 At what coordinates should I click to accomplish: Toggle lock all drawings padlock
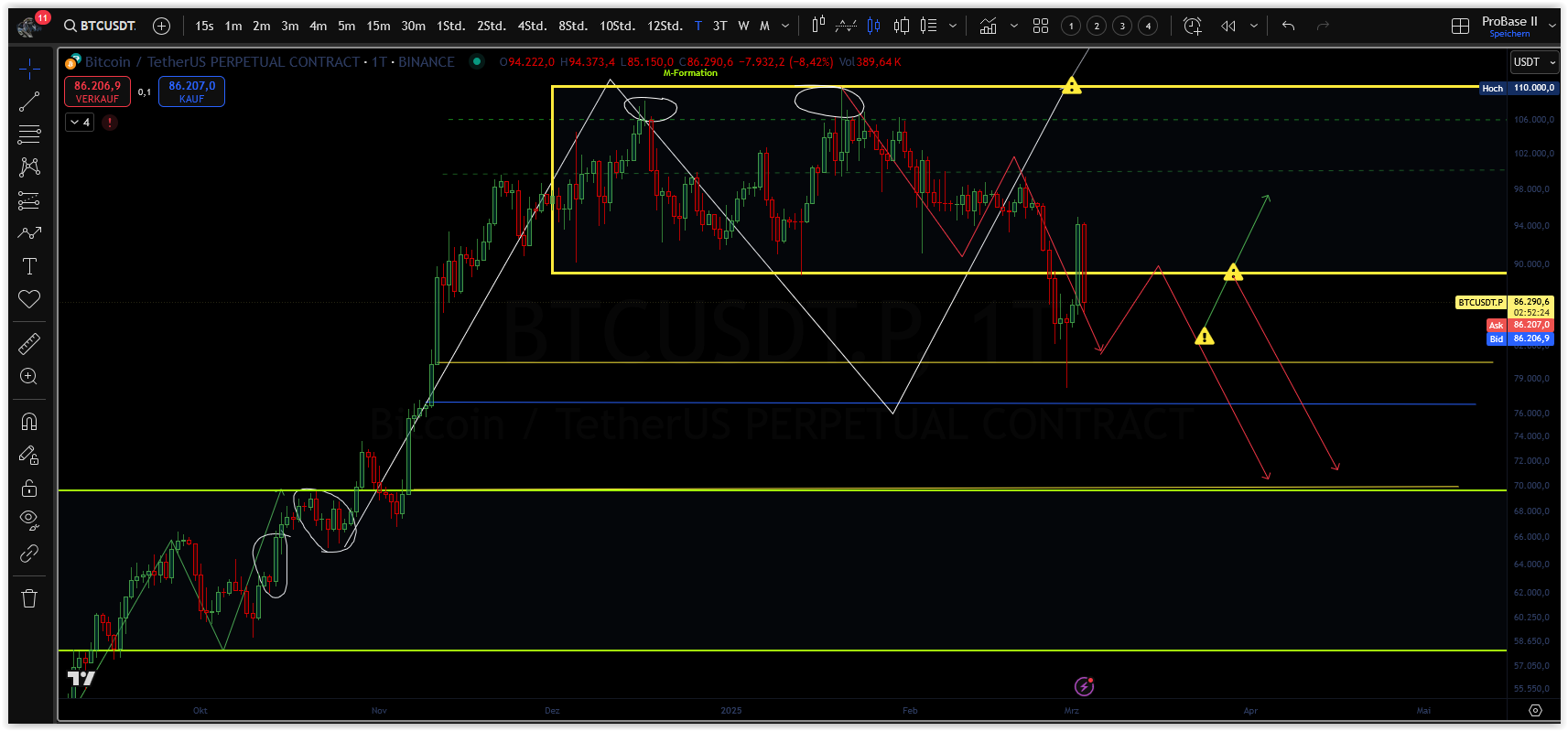click(x=29, y=488)
